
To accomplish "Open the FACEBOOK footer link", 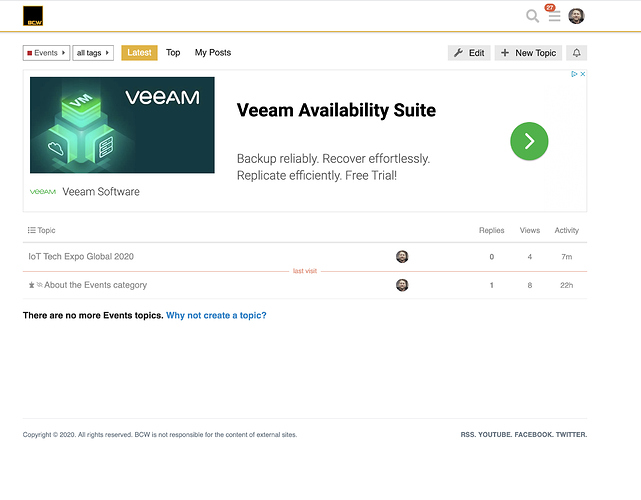I will coord(533,435).
